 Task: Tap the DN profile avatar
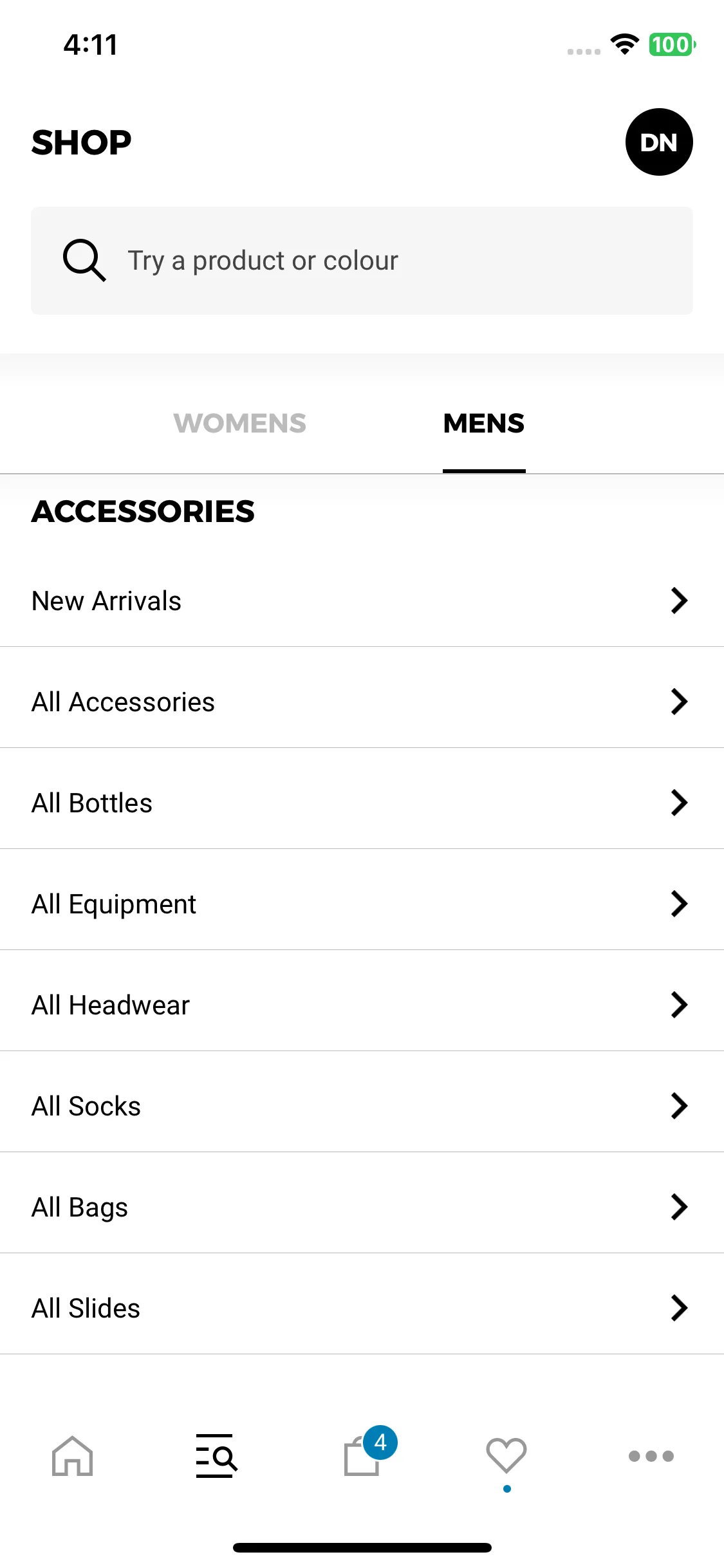pos(659,142)
